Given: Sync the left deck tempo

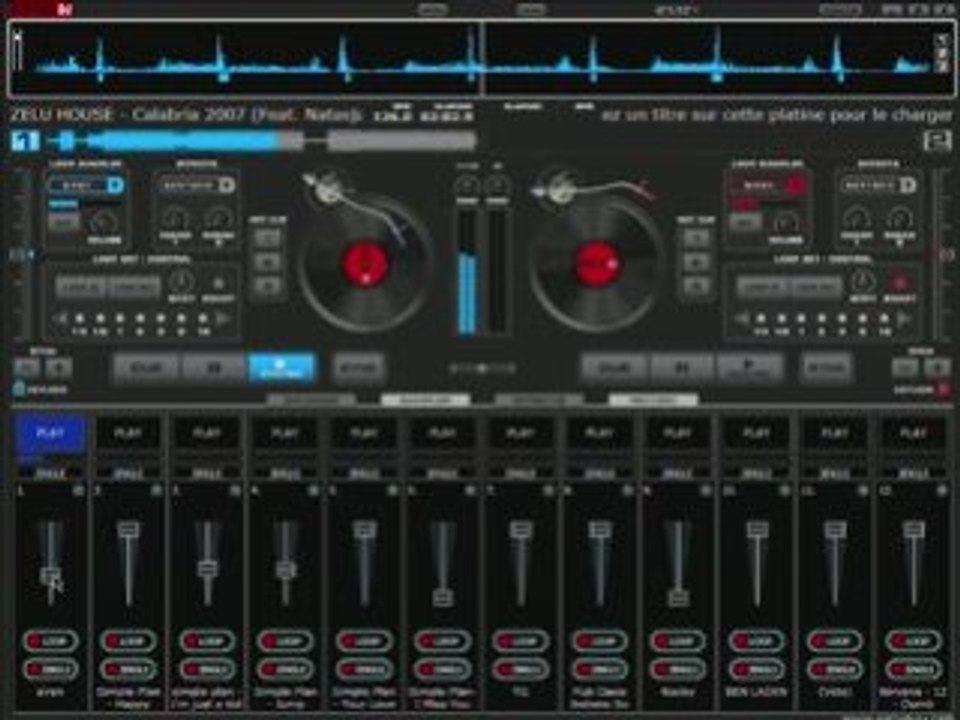Looking at the screenshot, I should tap(358, 368).
